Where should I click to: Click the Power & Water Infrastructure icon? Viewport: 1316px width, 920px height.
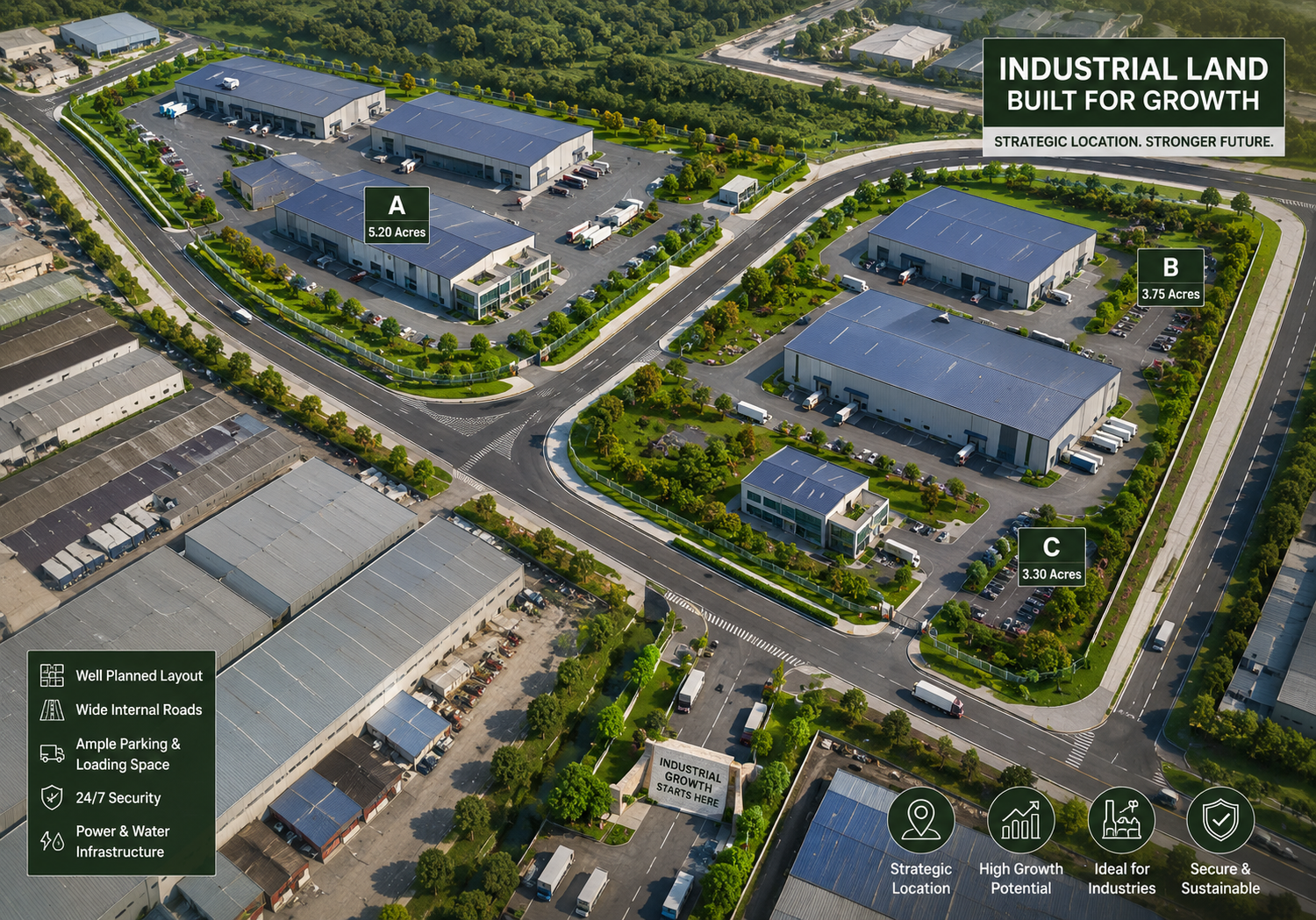52,841
